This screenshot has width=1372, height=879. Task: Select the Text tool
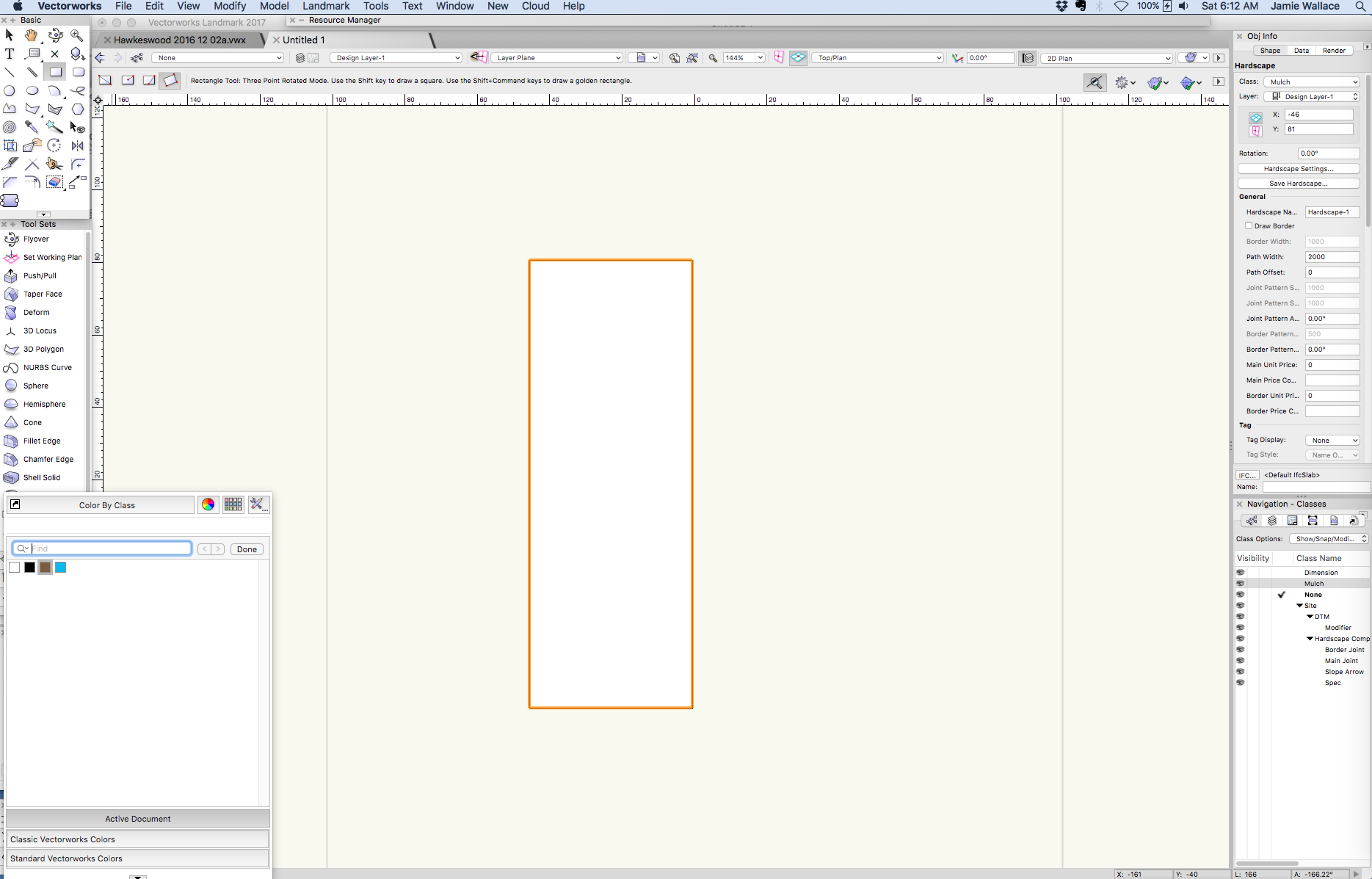coord(10,54)
